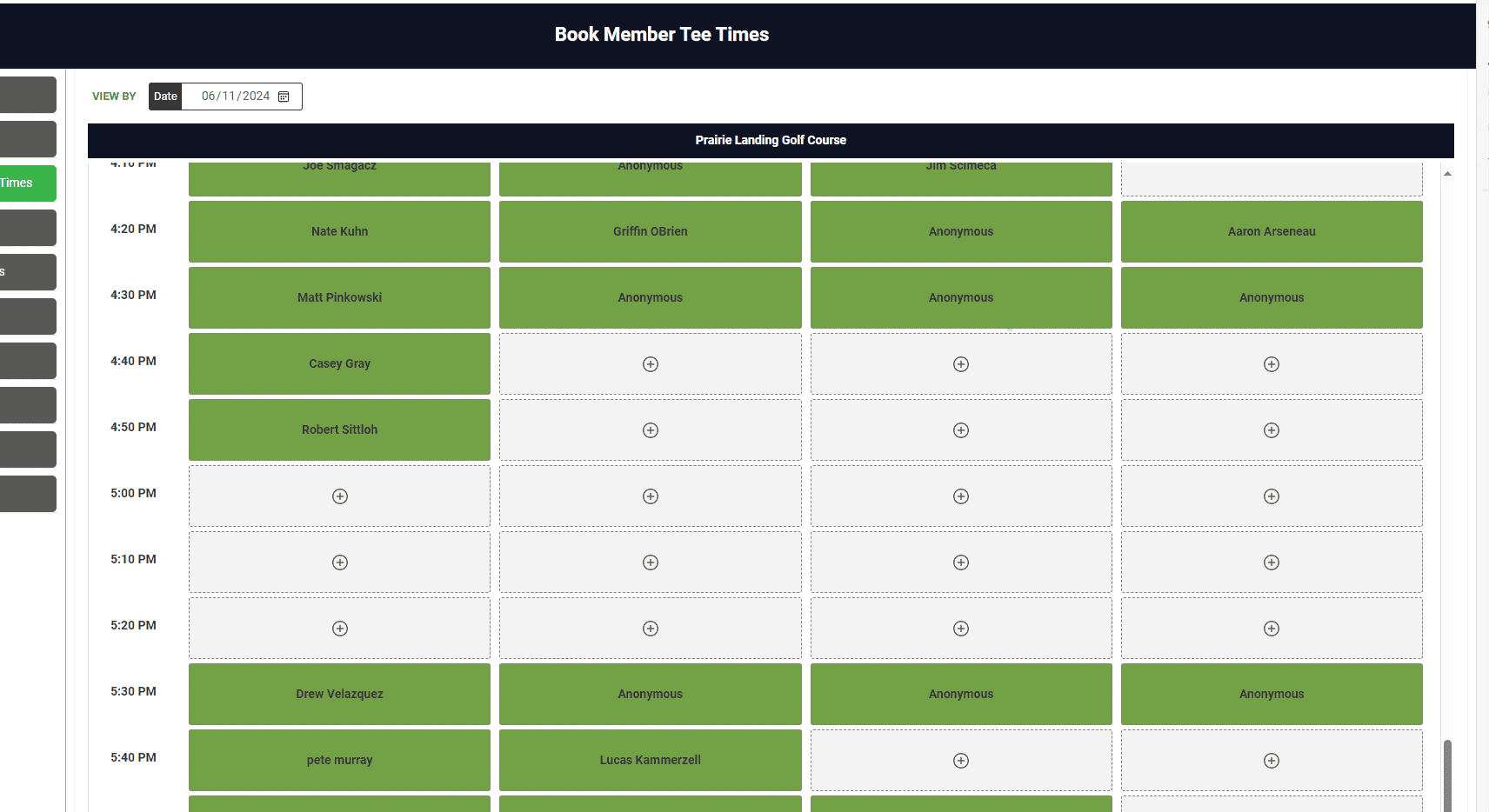Open Nate Kuhn's 4:20 PM booking
The width and height of the screenshot is (1489, 812).
click(339, 231)
